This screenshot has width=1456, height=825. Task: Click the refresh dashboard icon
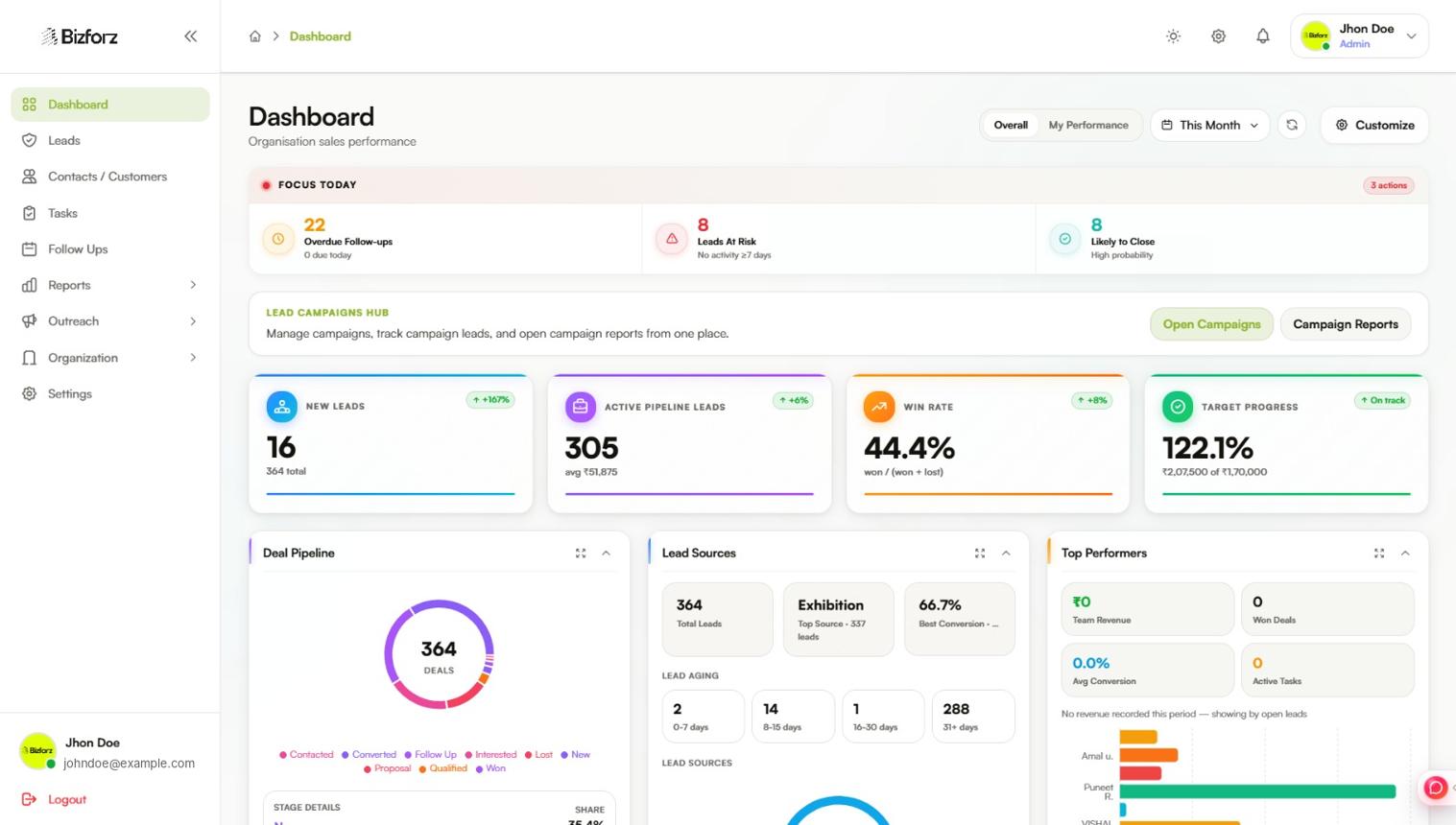1292,125
